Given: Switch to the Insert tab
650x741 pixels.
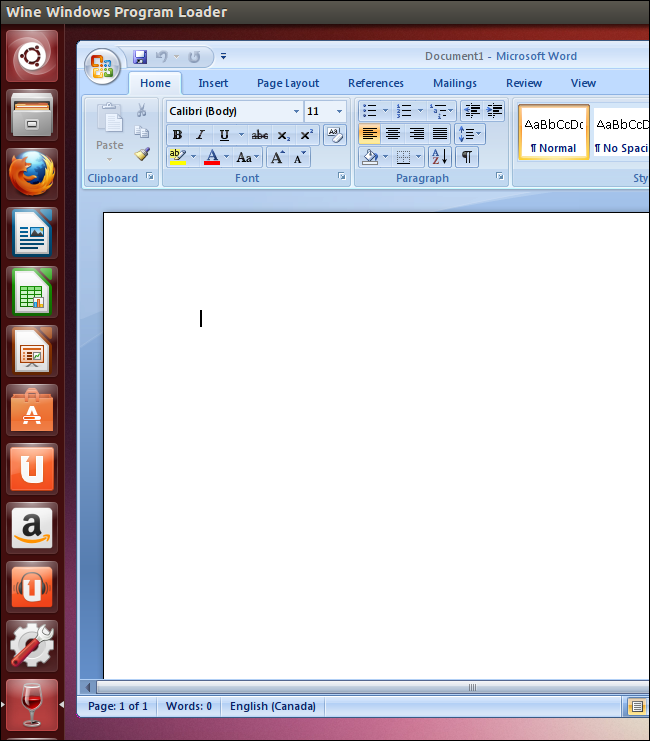Looking at the screenshot, I should [x=213, y=83].
